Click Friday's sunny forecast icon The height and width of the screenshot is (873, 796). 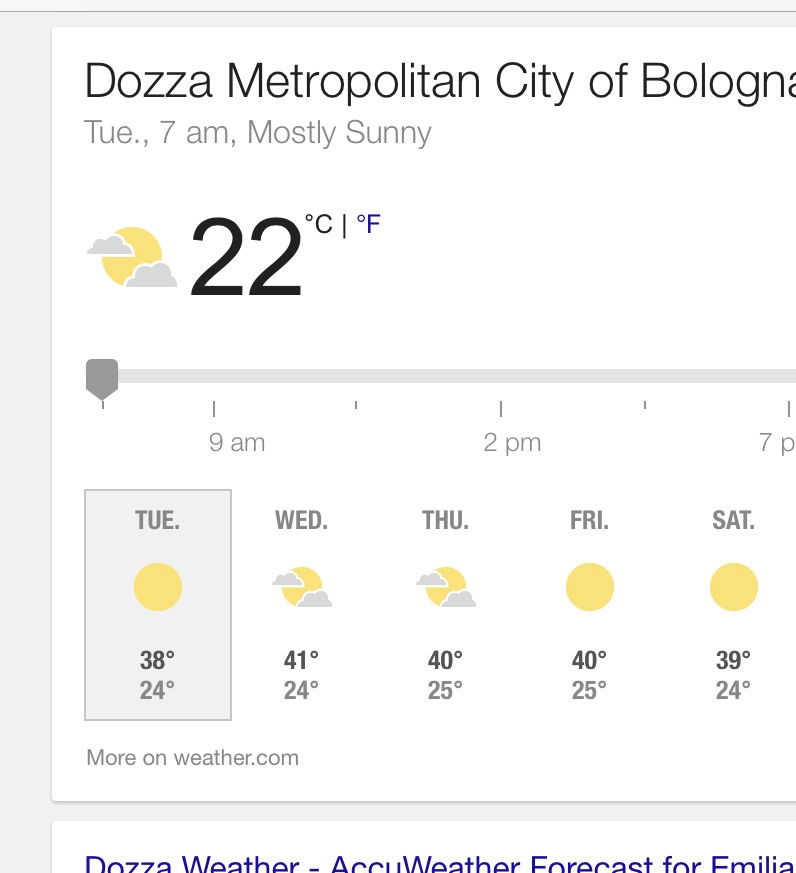(x=589, y=587)
